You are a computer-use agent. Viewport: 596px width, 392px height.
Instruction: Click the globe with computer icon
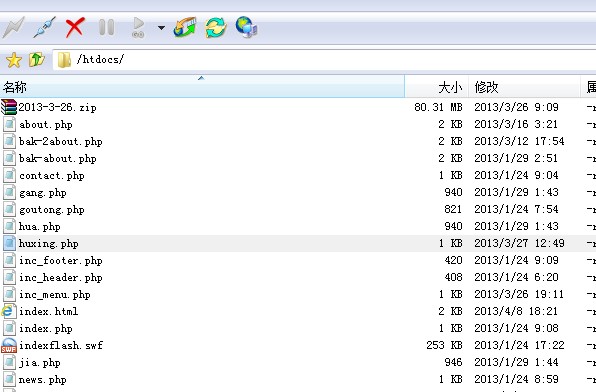point(246,27)
